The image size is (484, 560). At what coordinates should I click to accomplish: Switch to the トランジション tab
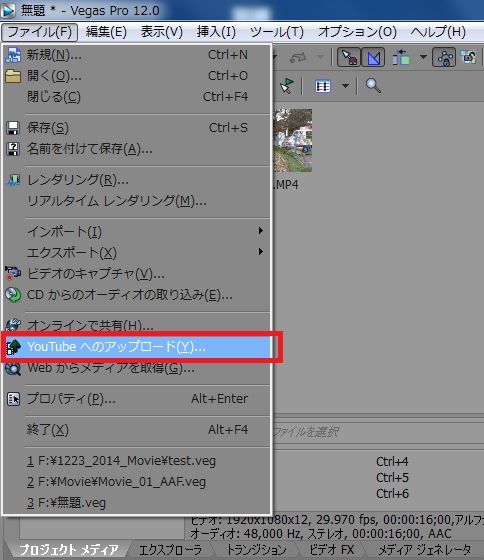(x=256, y=550)
